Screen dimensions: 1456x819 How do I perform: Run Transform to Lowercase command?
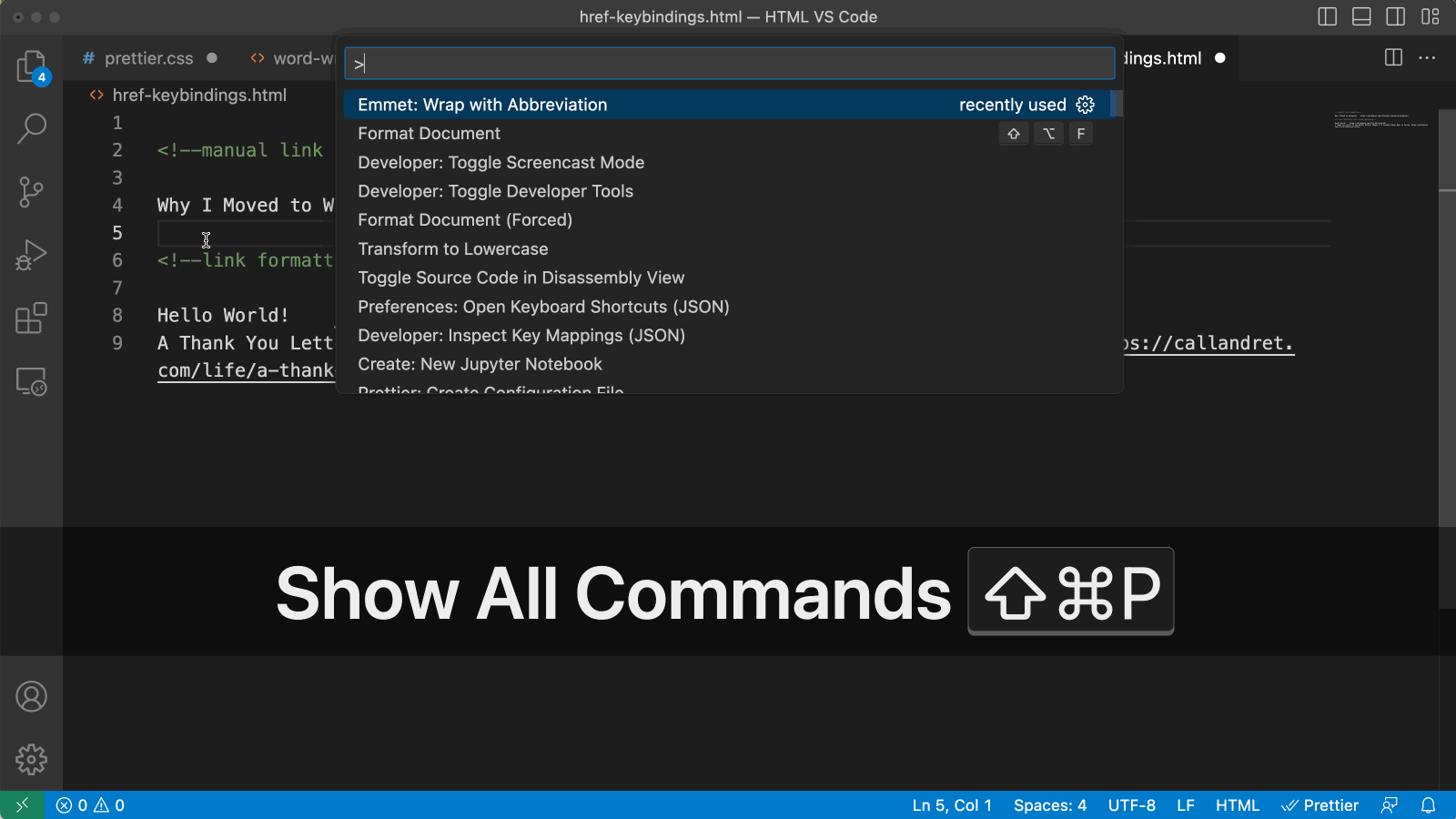click(452, 249)
